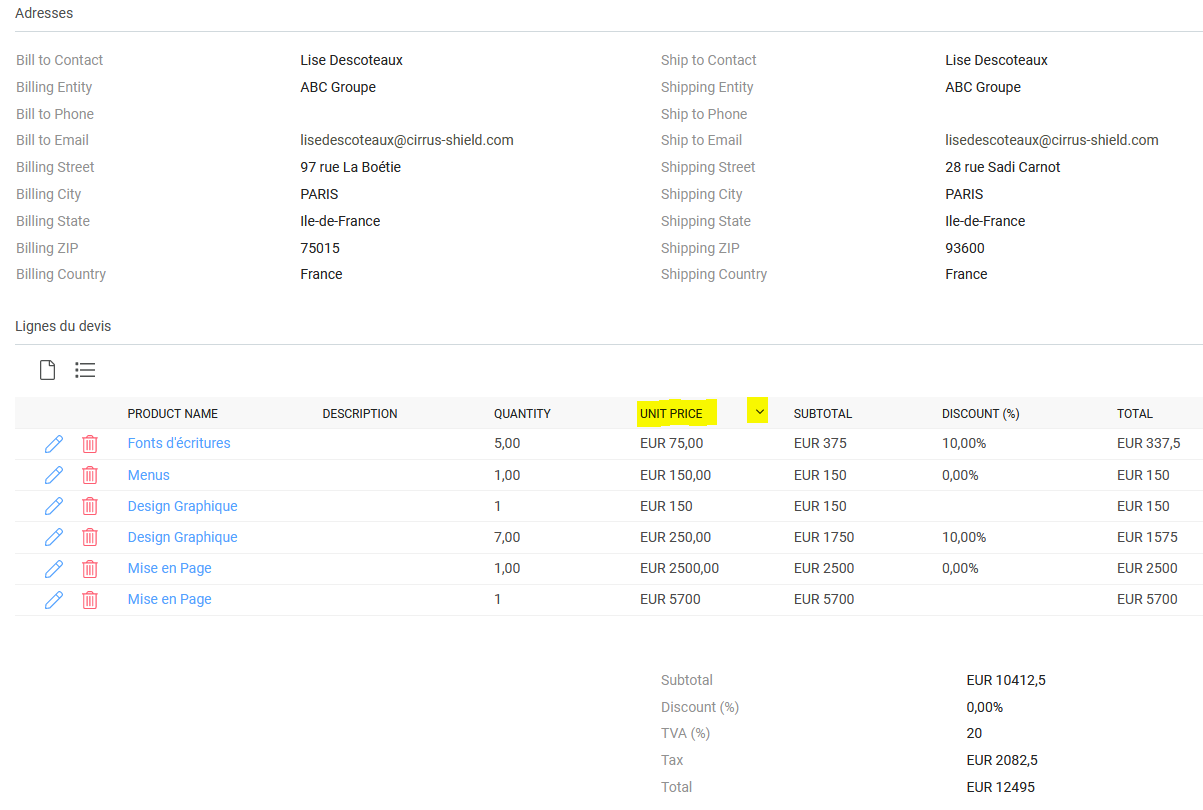
Task: Edit the Mise en Page line totaling EUR 2500
Action: [x=54, y=568]
